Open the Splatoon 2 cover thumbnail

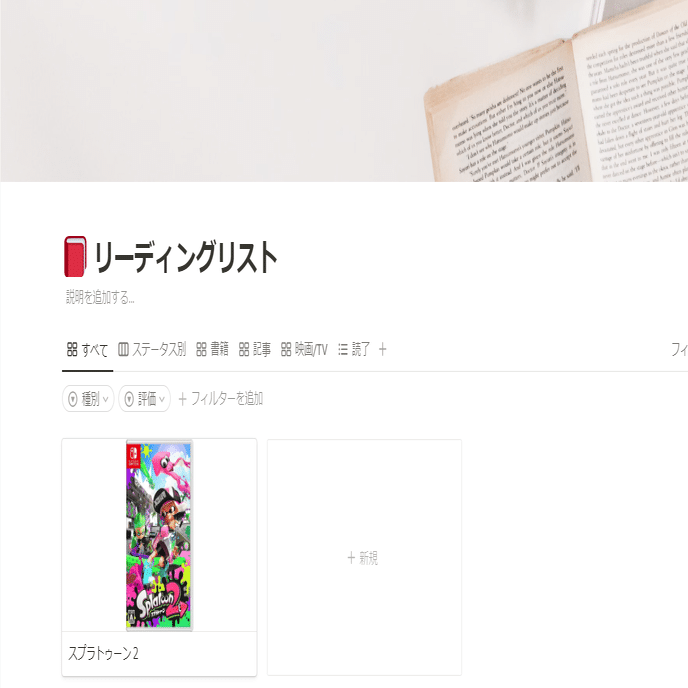(x=159, y=536)
